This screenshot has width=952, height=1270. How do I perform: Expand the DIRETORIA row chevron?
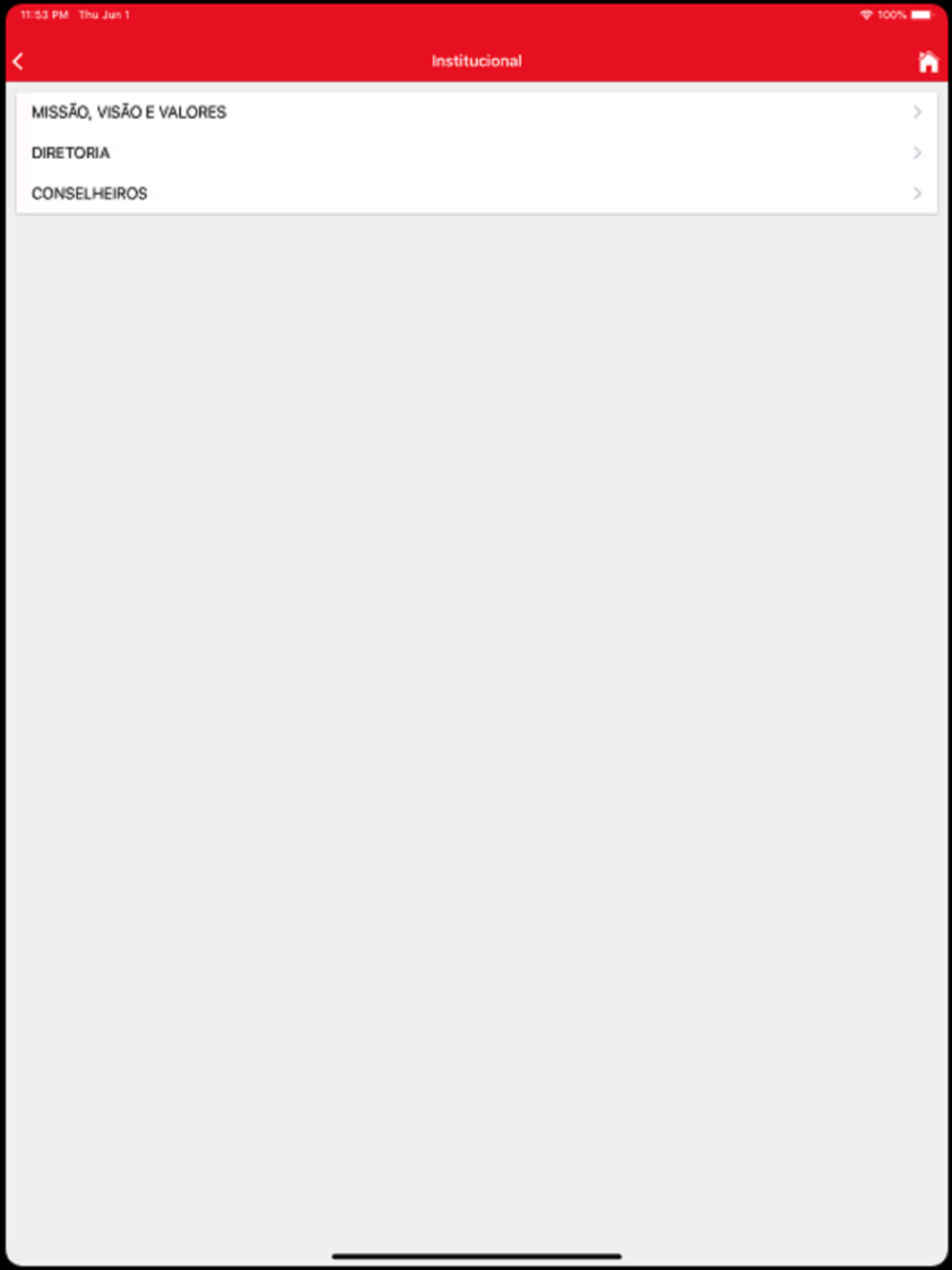918,152
